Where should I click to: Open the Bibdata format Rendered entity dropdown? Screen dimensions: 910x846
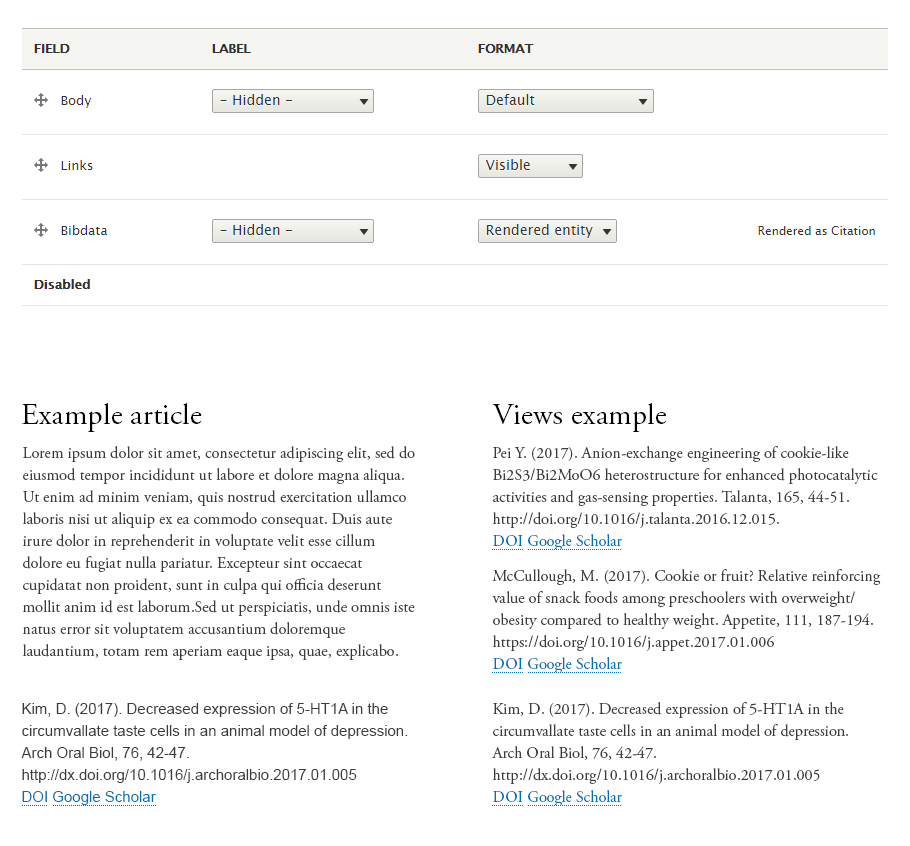[547, 230]
